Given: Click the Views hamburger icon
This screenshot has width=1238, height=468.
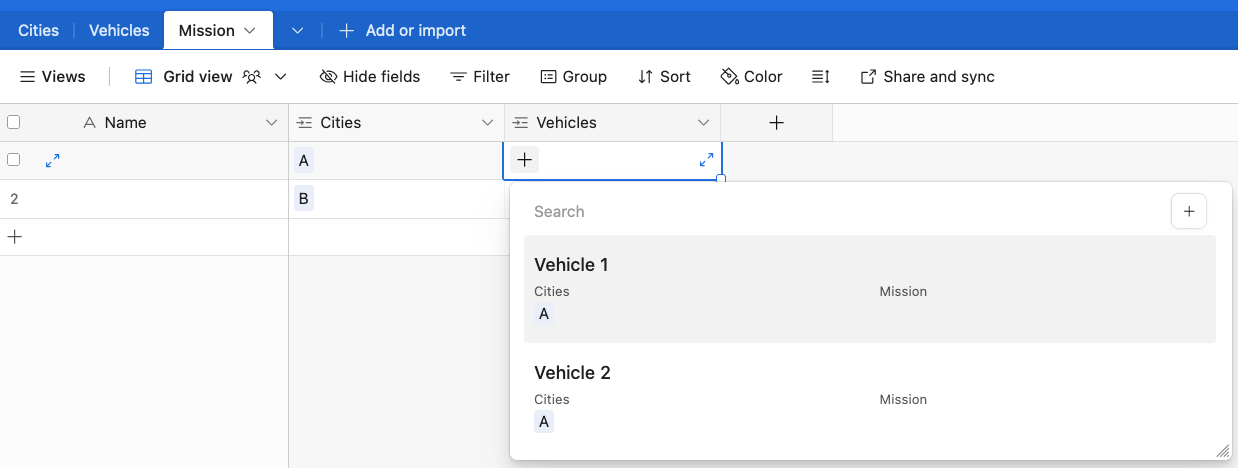Looking at the screenshot, I should 28,77.
